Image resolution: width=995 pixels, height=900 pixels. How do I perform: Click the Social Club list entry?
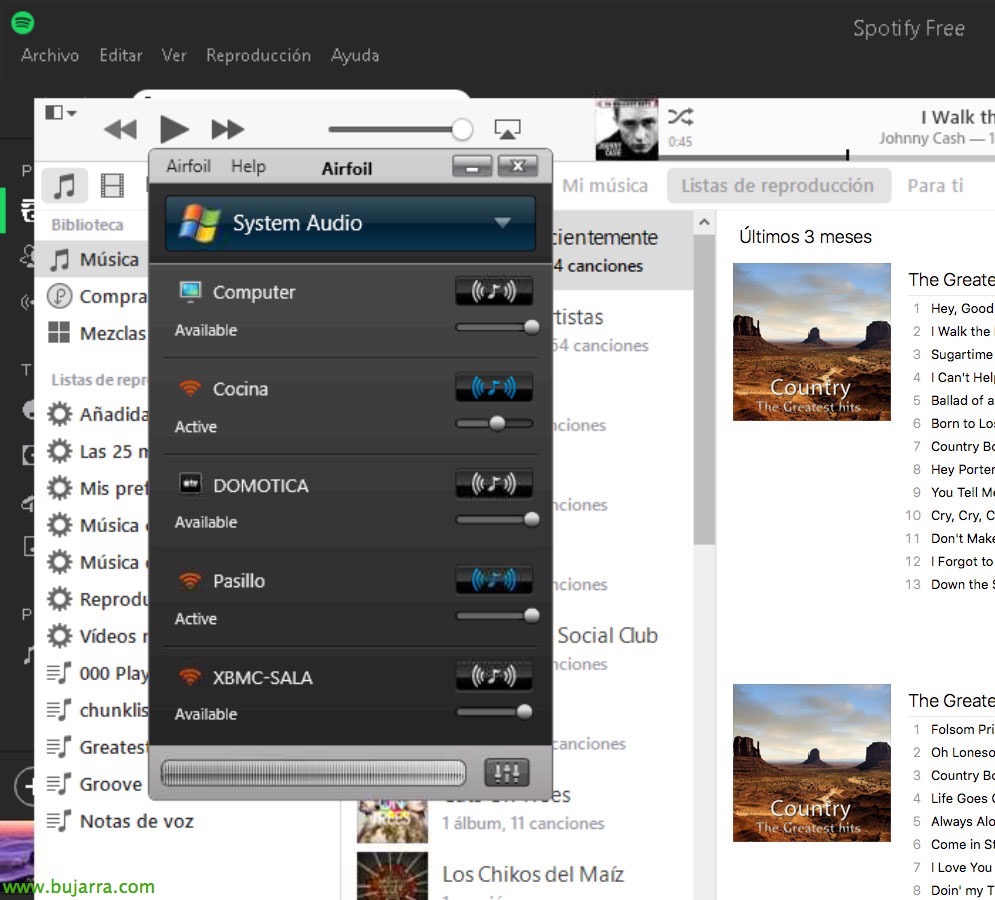(607, 636)
